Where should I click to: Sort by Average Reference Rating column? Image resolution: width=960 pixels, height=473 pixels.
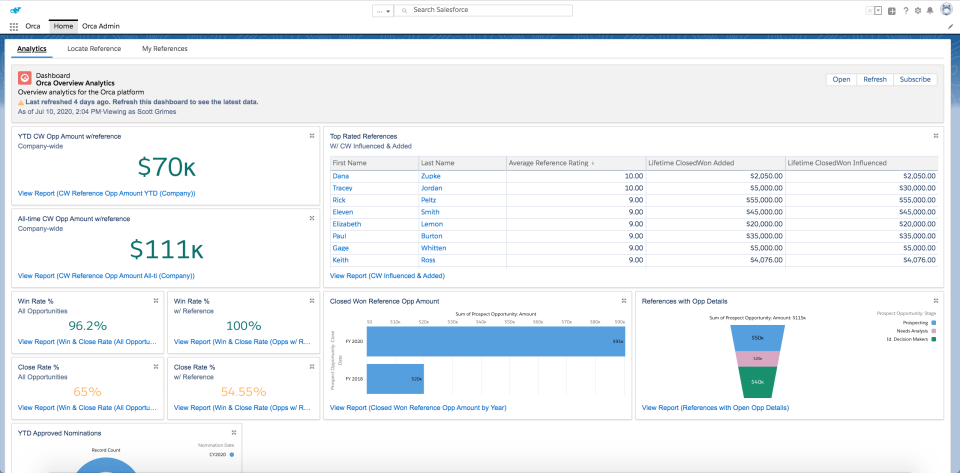[576, 163]
